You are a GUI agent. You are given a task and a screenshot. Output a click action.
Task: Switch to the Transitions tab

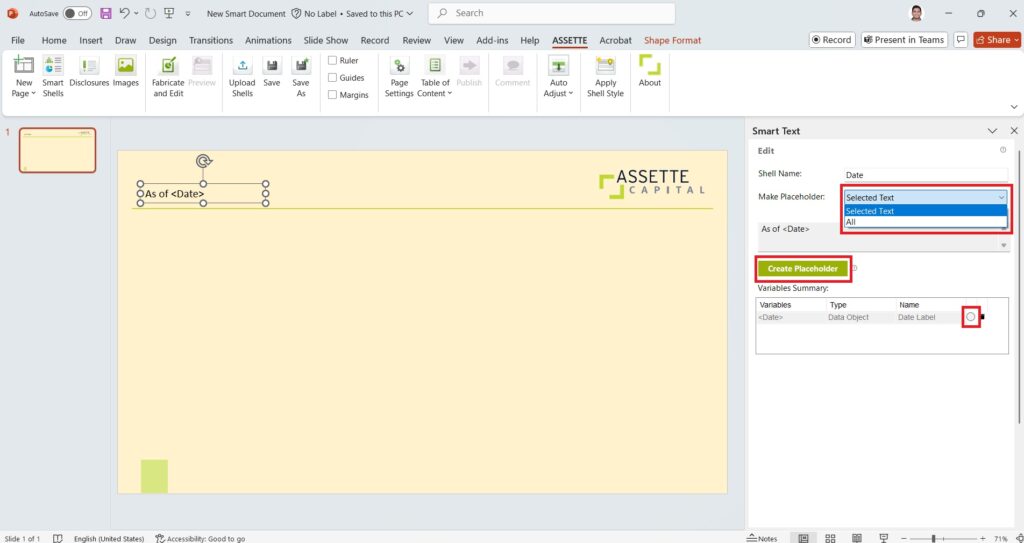(211, 41)
